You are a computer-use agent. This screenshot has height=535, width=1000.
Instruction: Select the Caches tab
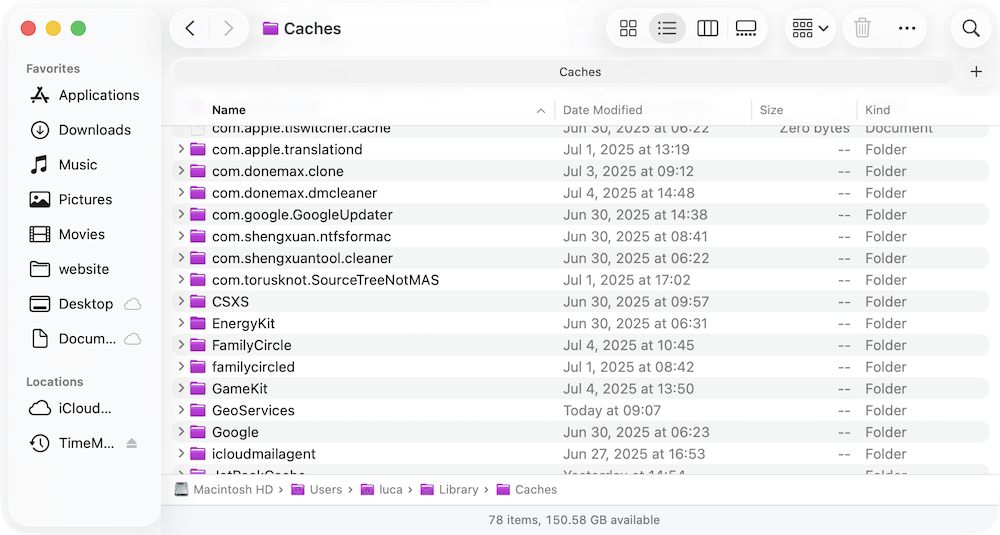click(563, 71)
